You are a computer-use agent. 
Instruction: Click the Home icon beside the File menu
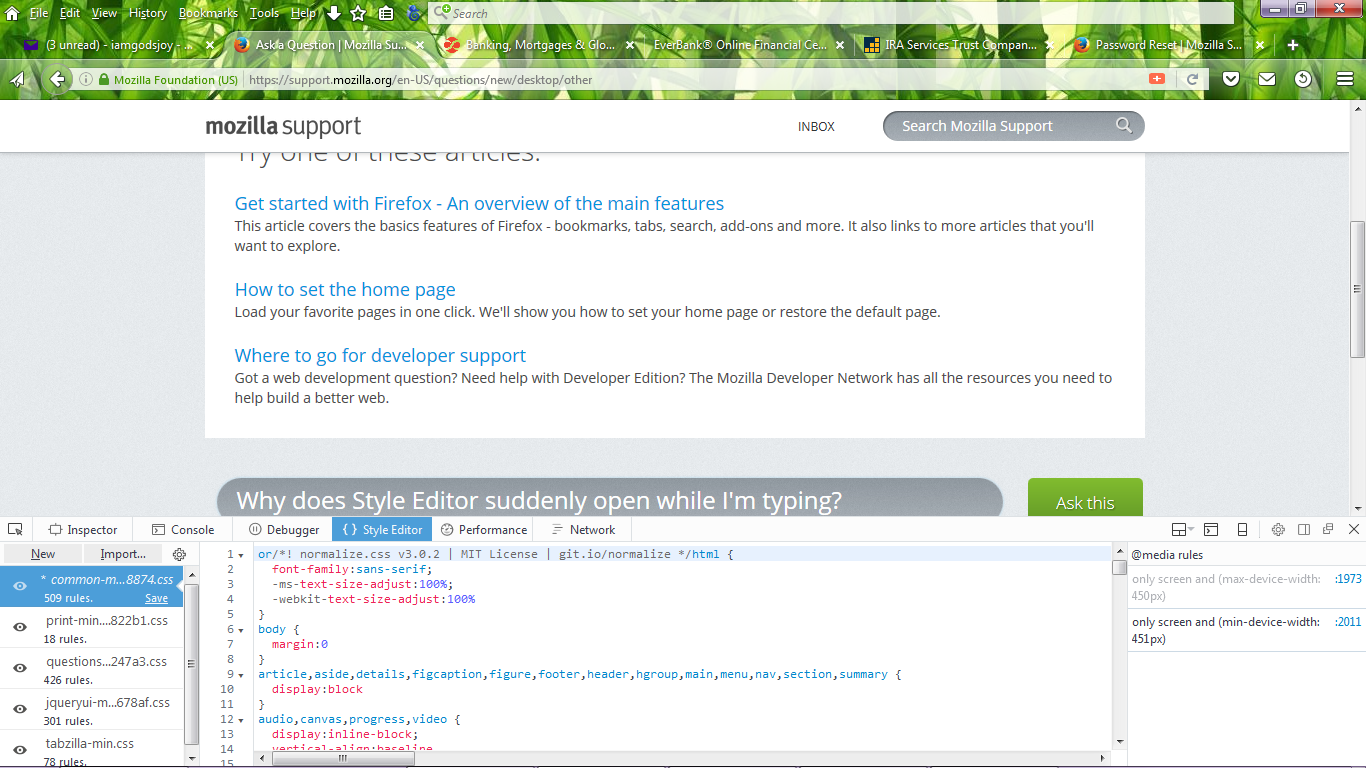tap(12, 13)
